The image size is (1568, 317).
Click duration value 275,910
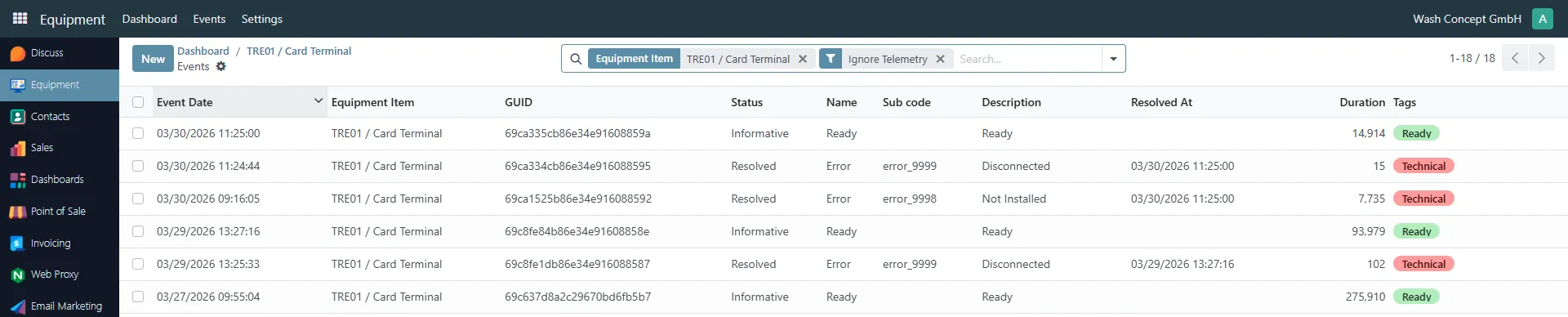(x=1365, y=297)
